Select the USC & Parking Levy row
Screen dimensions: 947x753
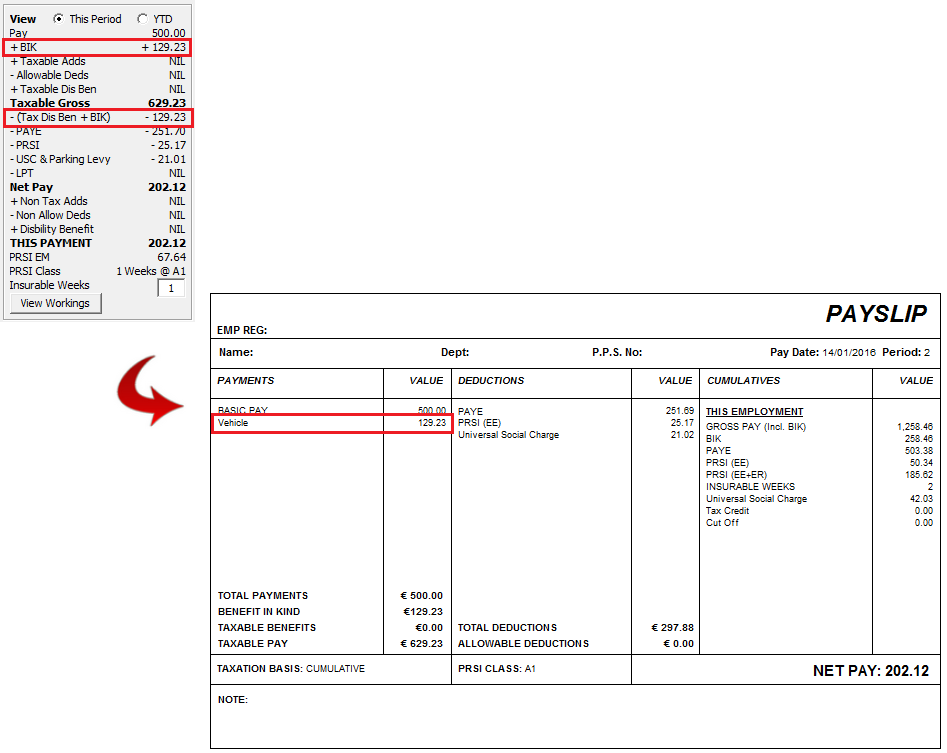pos(97,159)
